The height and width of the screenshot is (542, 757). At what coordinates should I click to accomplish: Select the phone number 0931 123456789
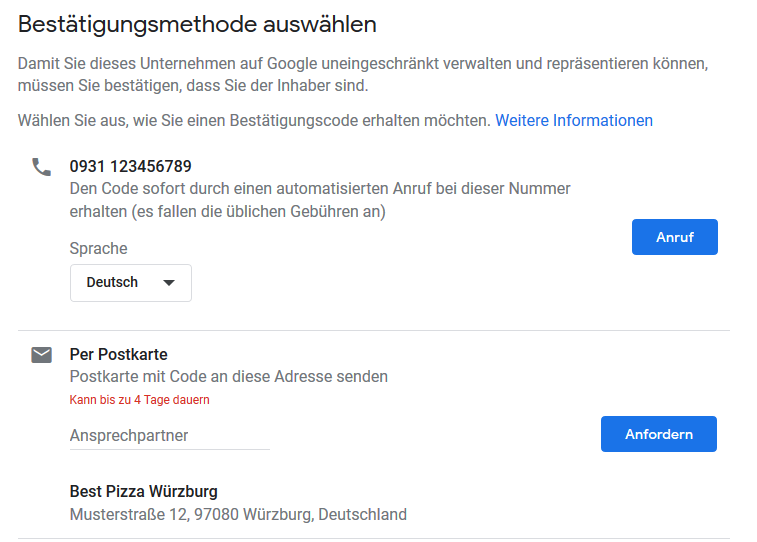point(130,166)
